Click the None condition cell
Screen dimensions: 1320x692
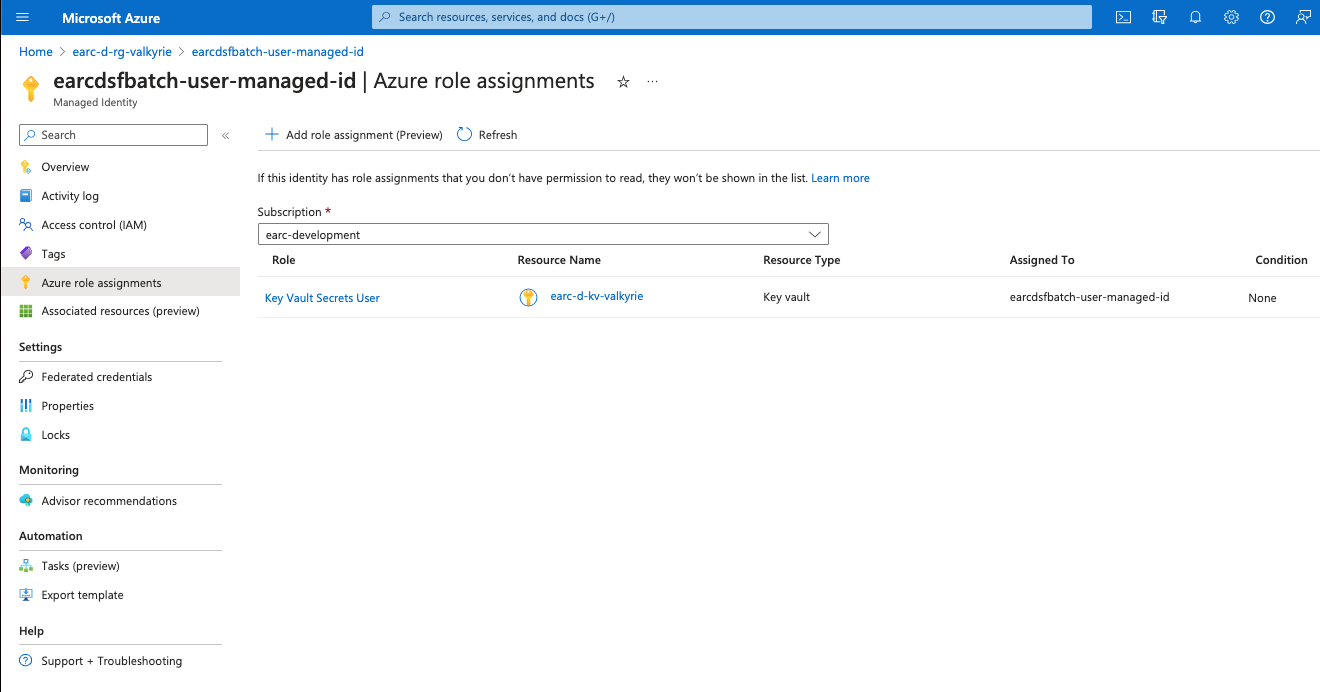pyautogui.click(x=1262, y=298)
